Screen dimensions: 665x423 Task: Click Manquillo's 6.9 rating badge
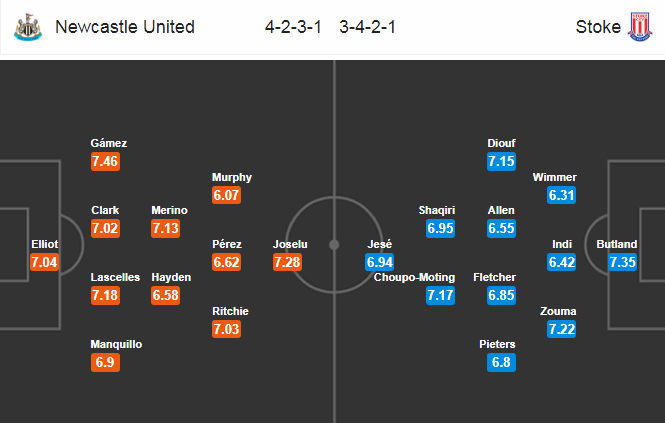(x=105, y=362)
